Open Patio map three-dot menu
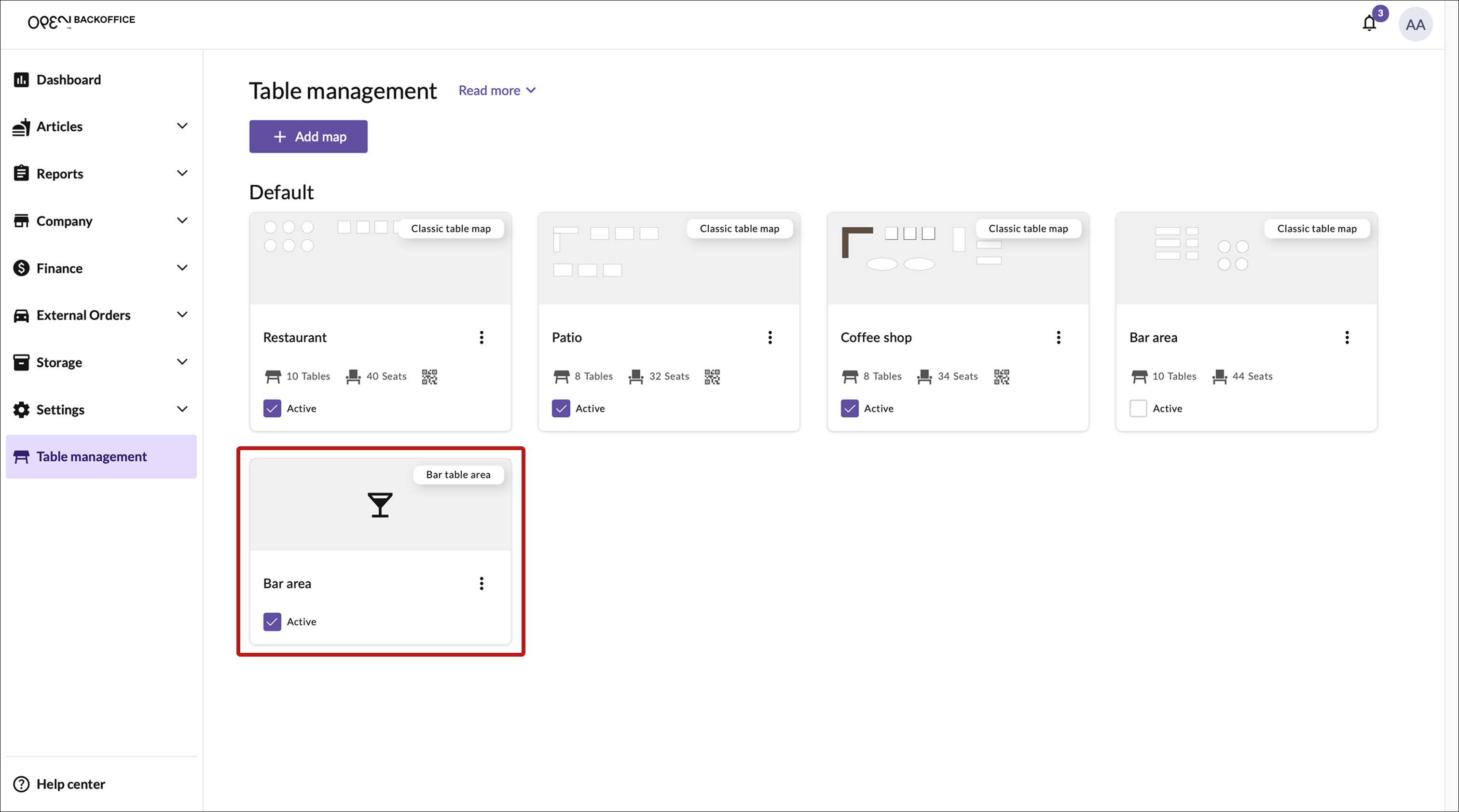This screenshot has width=1459, height=812. point(770,337)
